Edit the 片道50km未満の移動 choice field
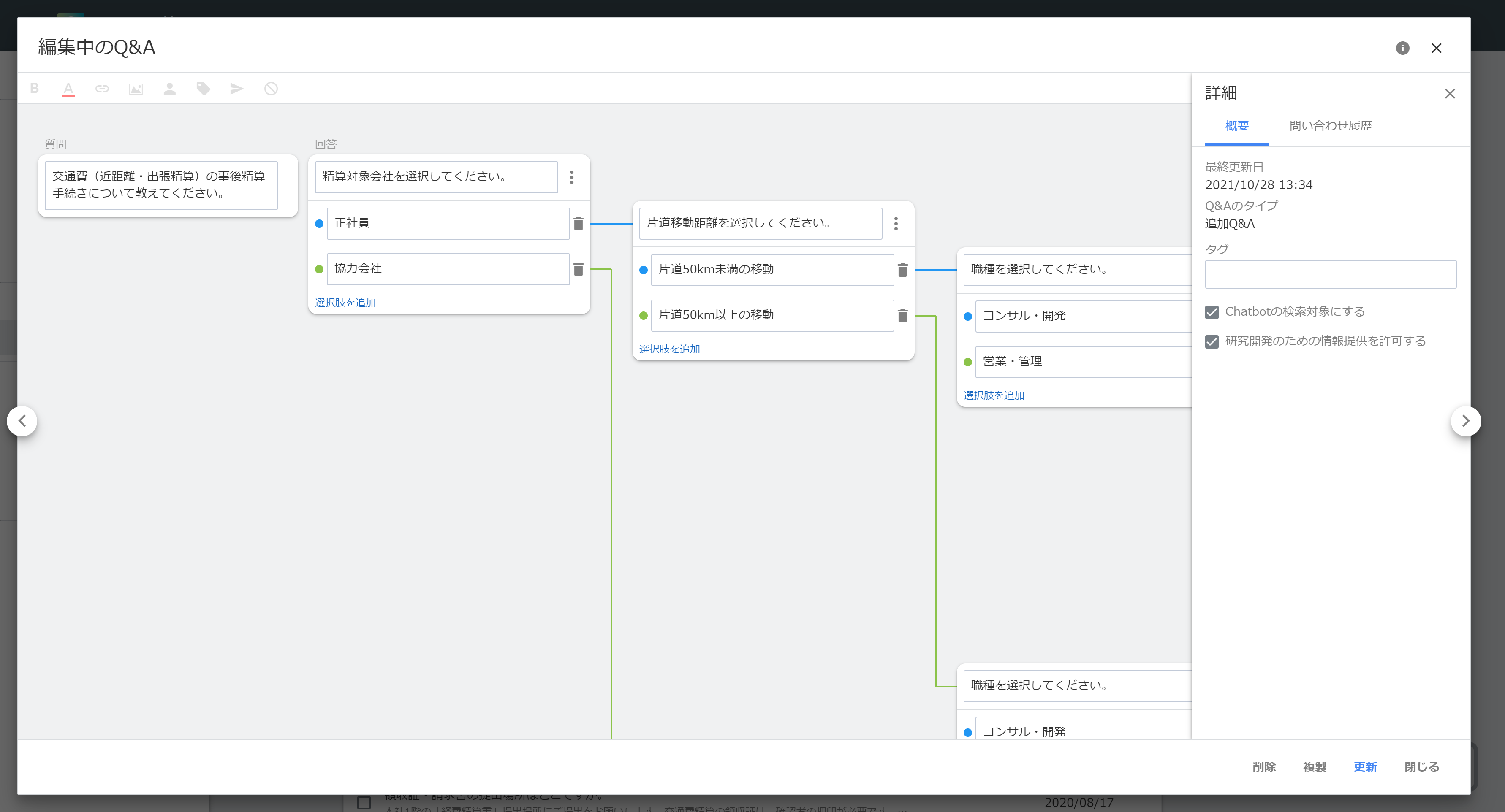The width and height of the screenshot is (1505, 812). click(772, 270)
